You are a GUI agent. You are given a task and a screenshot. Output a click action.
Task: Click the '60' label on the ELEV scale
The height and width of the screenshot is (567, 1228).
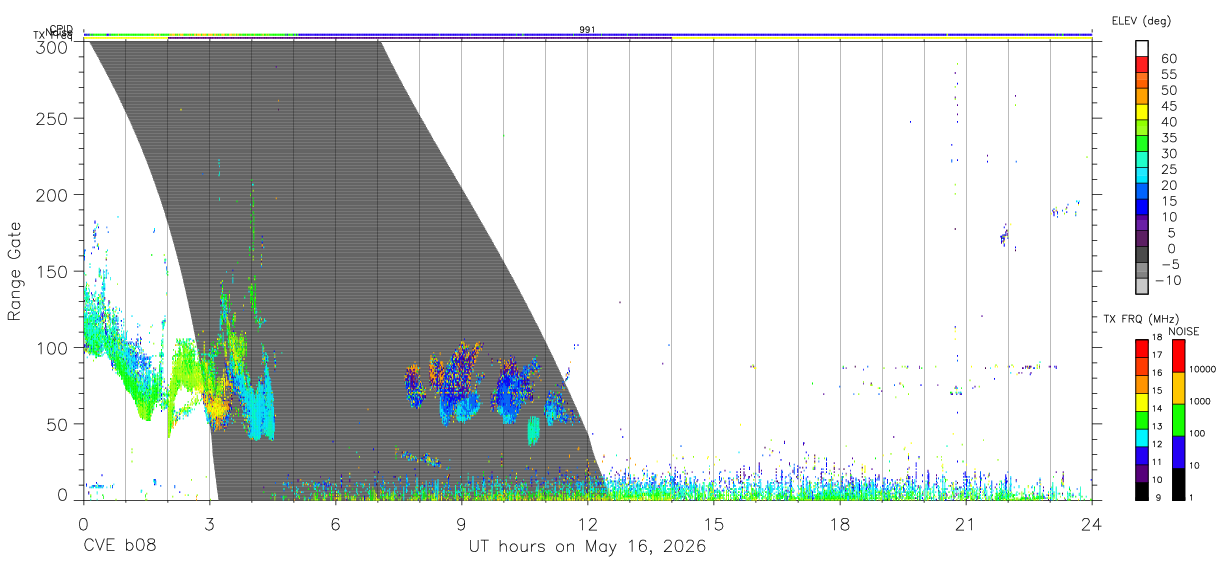[x=1167, y=59]
